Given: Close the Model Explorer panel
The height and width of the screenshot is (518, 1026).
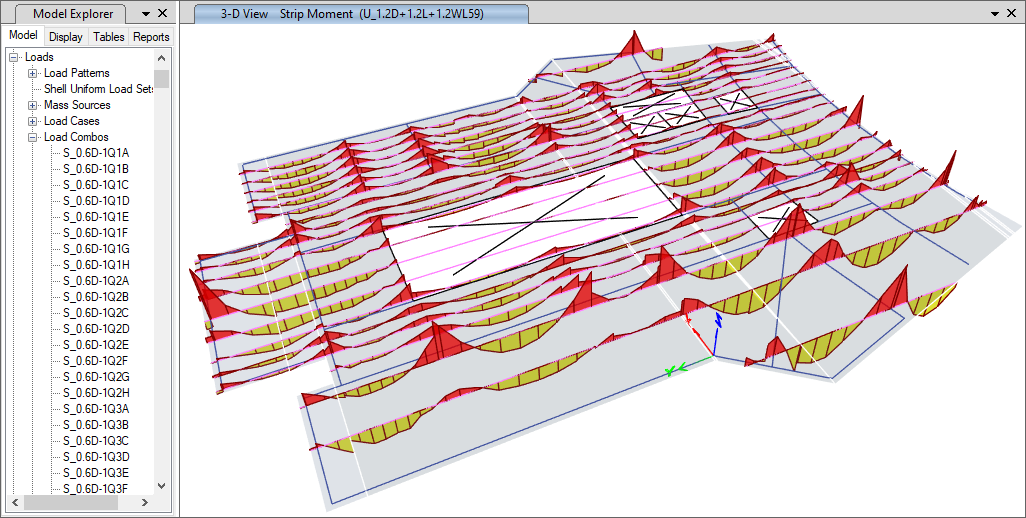Looking at the screenshot, I should (163, 14).
